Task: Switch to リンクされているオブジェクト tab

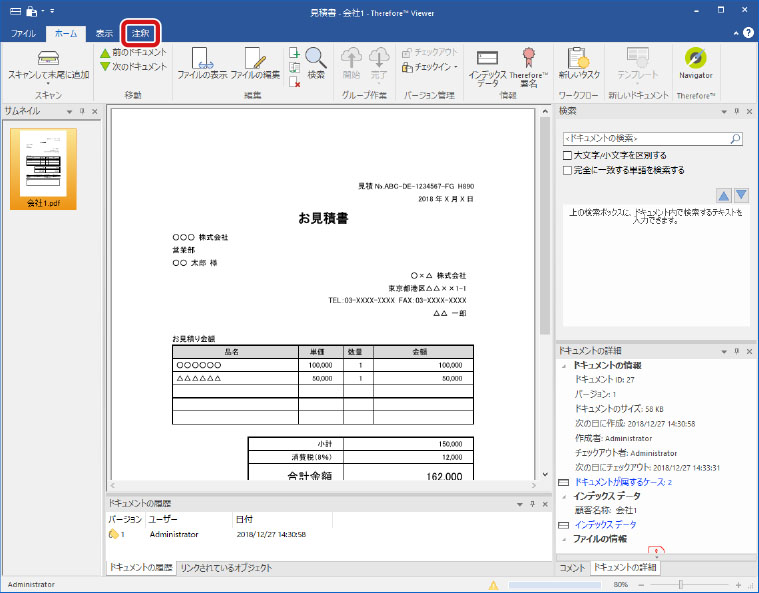Action: click(226, 568)
